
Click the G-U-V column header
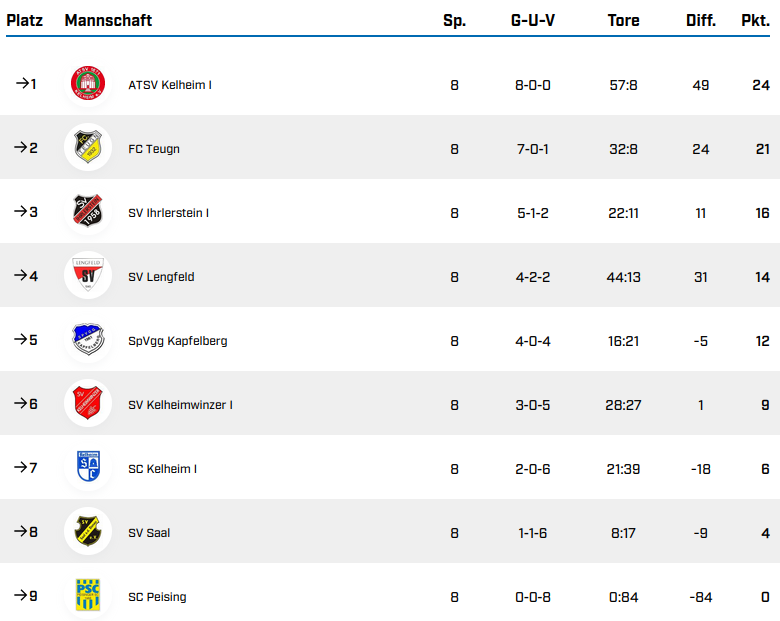(532, 20)
